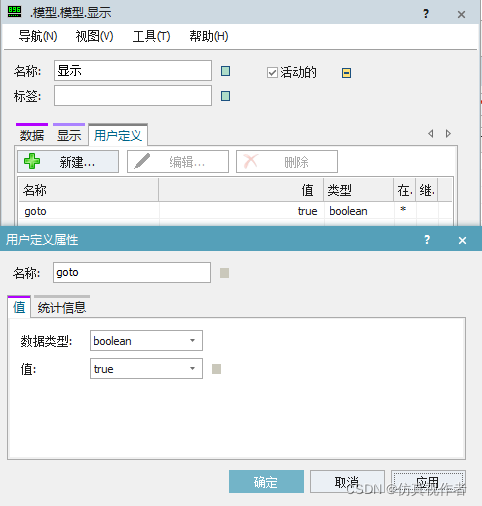The width and height of the screenshot is (482, 506).
Task: Click the green toggle square beside the 名称 field
Action: click(225, 71)
